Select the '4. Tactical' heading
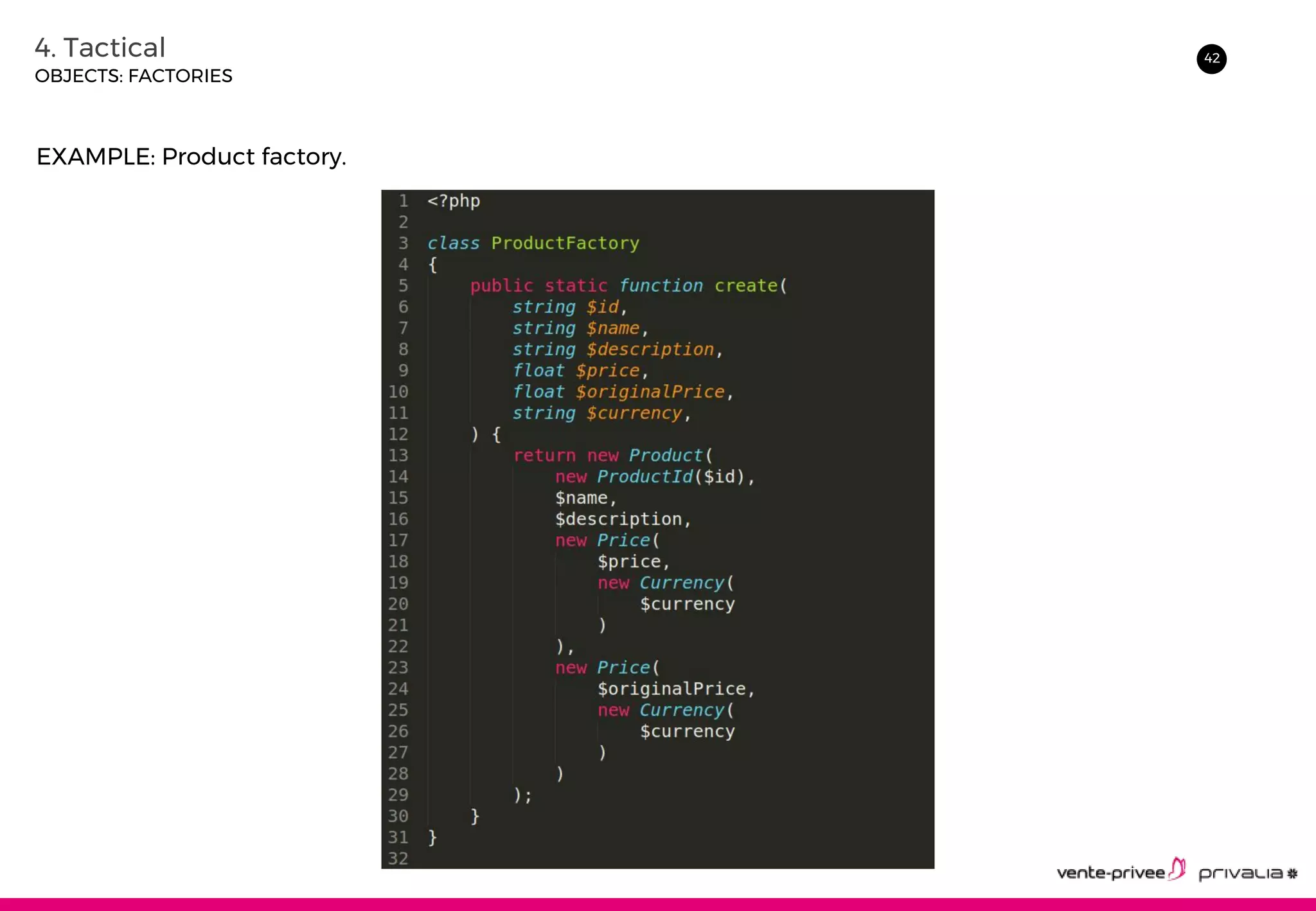The width and height of the screenshot is (1316, 911). [x=100, y=48]
